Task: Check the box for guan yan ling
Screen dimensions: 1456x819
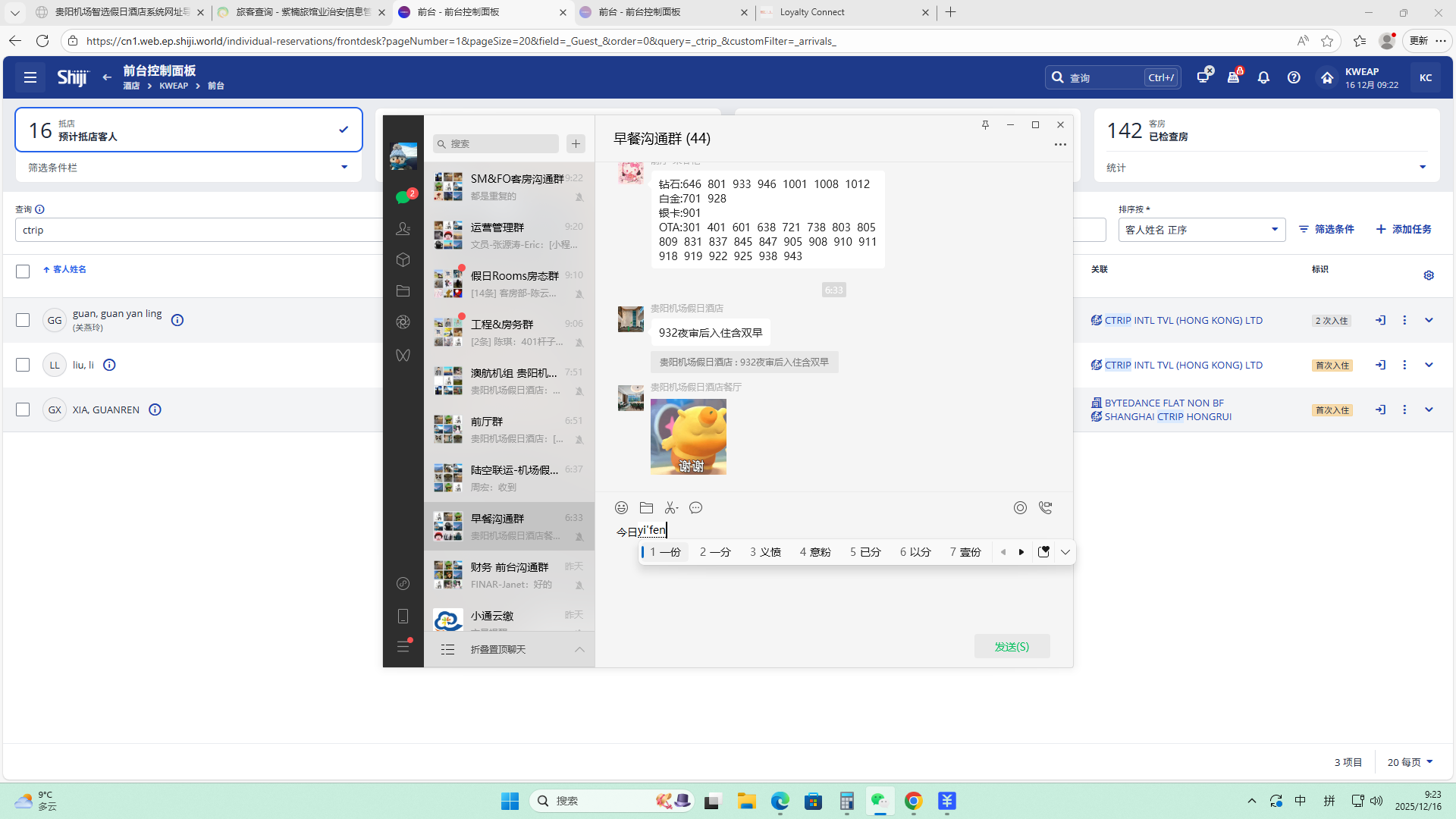Action: [x=23, y=320]
